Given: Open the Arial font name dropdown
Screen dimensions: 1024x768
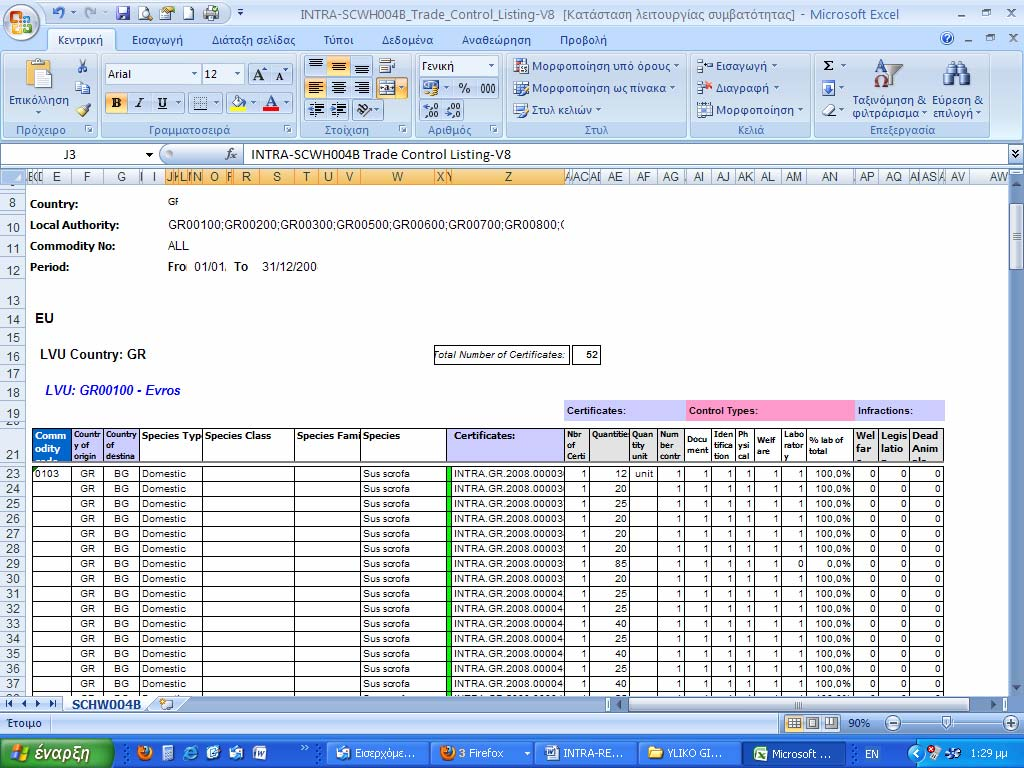Looking at the screenshot, I should [x=194, y=74].
